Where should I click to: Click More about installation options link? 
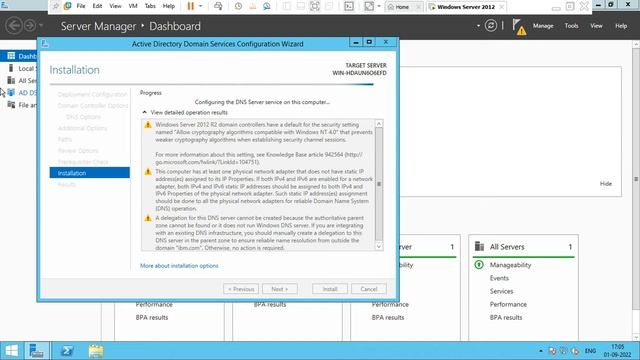click(x=179, y=266)
